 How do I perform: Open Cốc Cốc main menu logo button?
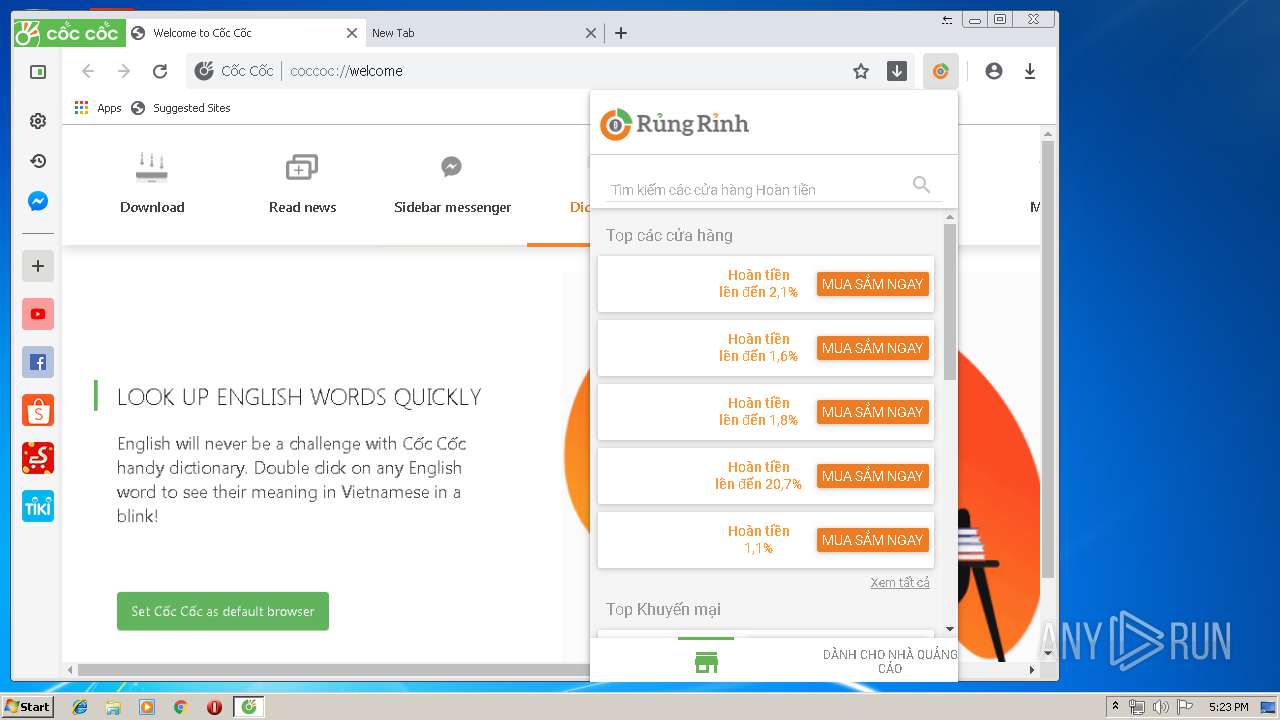pyautogui.click(x=69, y=33)
